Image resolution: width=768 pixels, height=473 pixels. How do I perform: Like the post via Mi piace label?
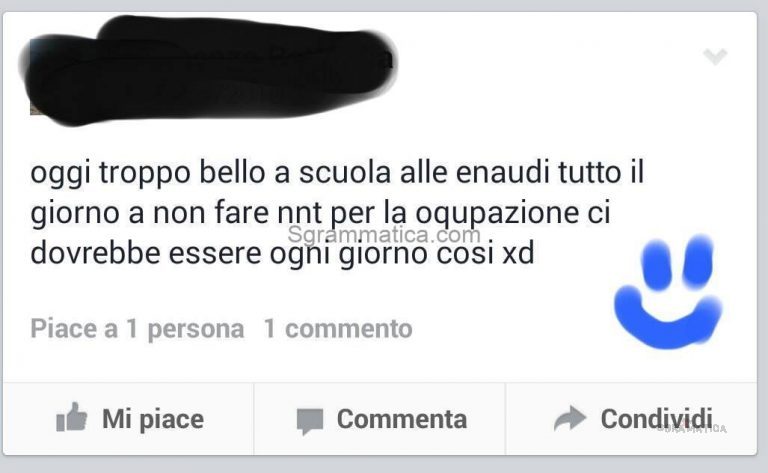coord(153,420)
